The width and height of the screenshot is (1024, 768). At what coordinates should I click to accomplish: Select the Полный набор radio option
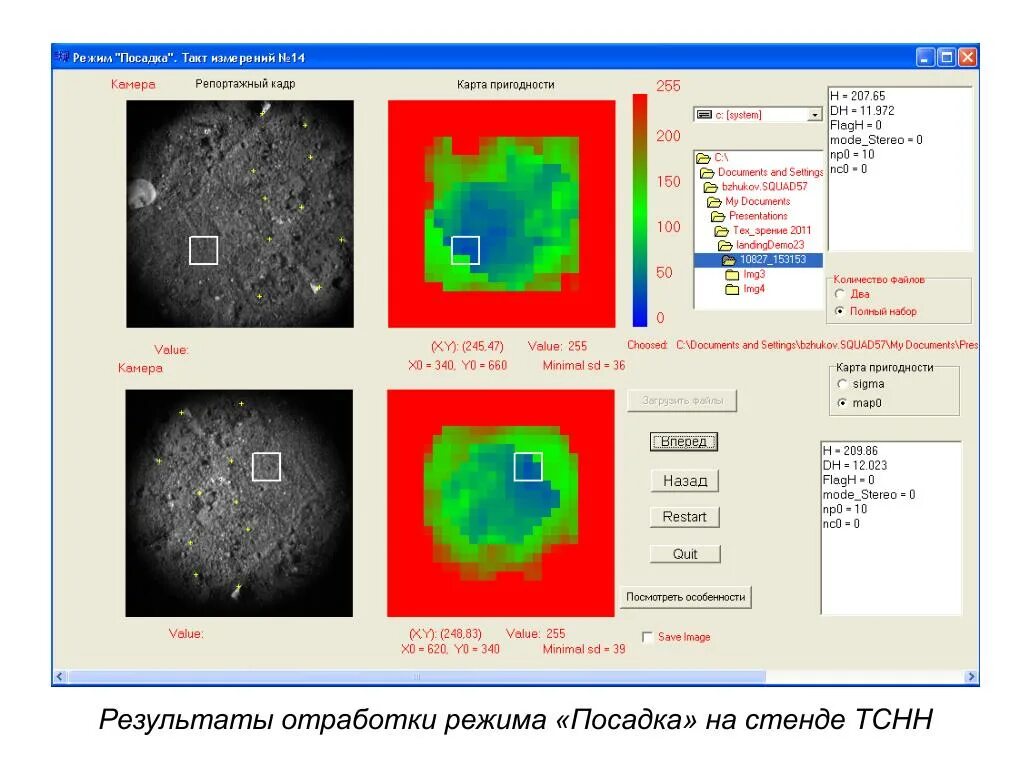pos(840,312)
